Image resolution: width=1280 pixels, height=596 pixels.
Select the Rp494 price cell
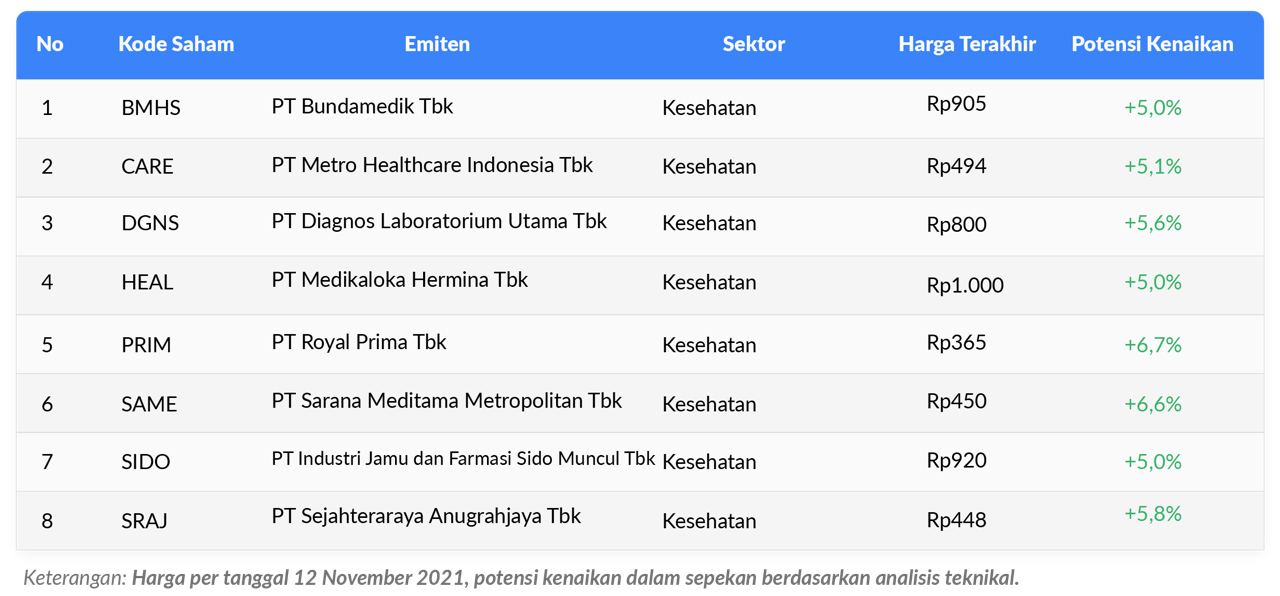coord(956,166)
